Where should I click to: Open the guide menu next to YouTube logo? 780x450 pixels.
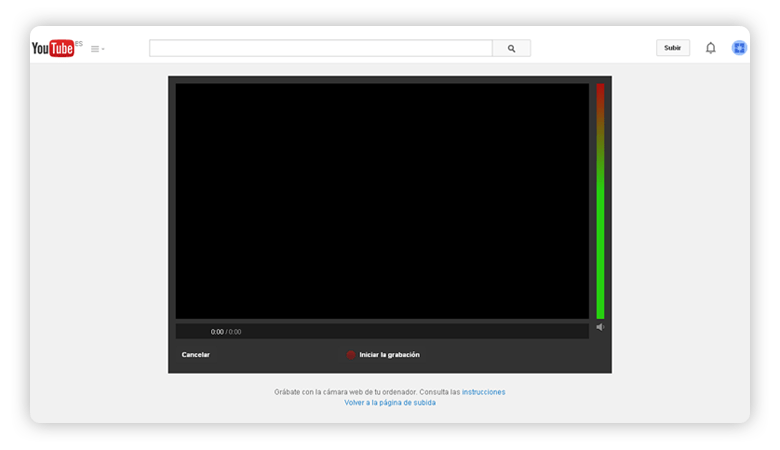click(98, 49)
